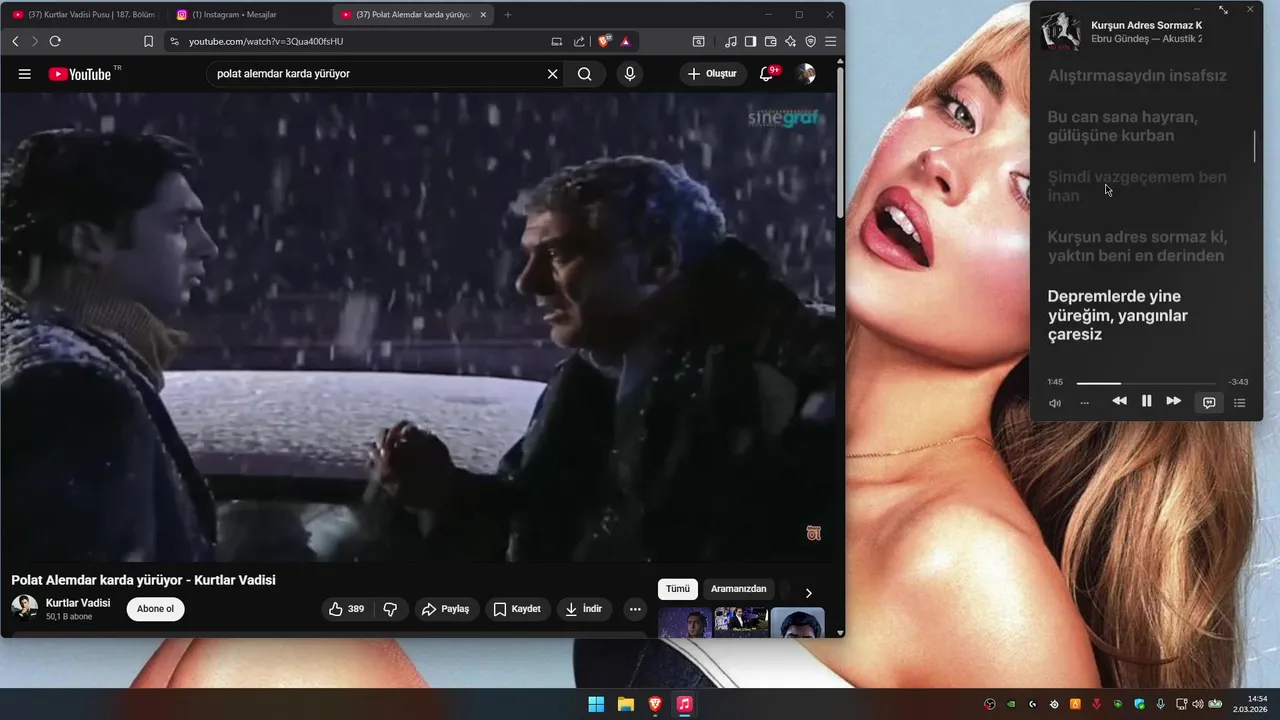Click the video player to pause
Screen dimensions: 1280x720
pyautogui.click(x=418, y=327)
